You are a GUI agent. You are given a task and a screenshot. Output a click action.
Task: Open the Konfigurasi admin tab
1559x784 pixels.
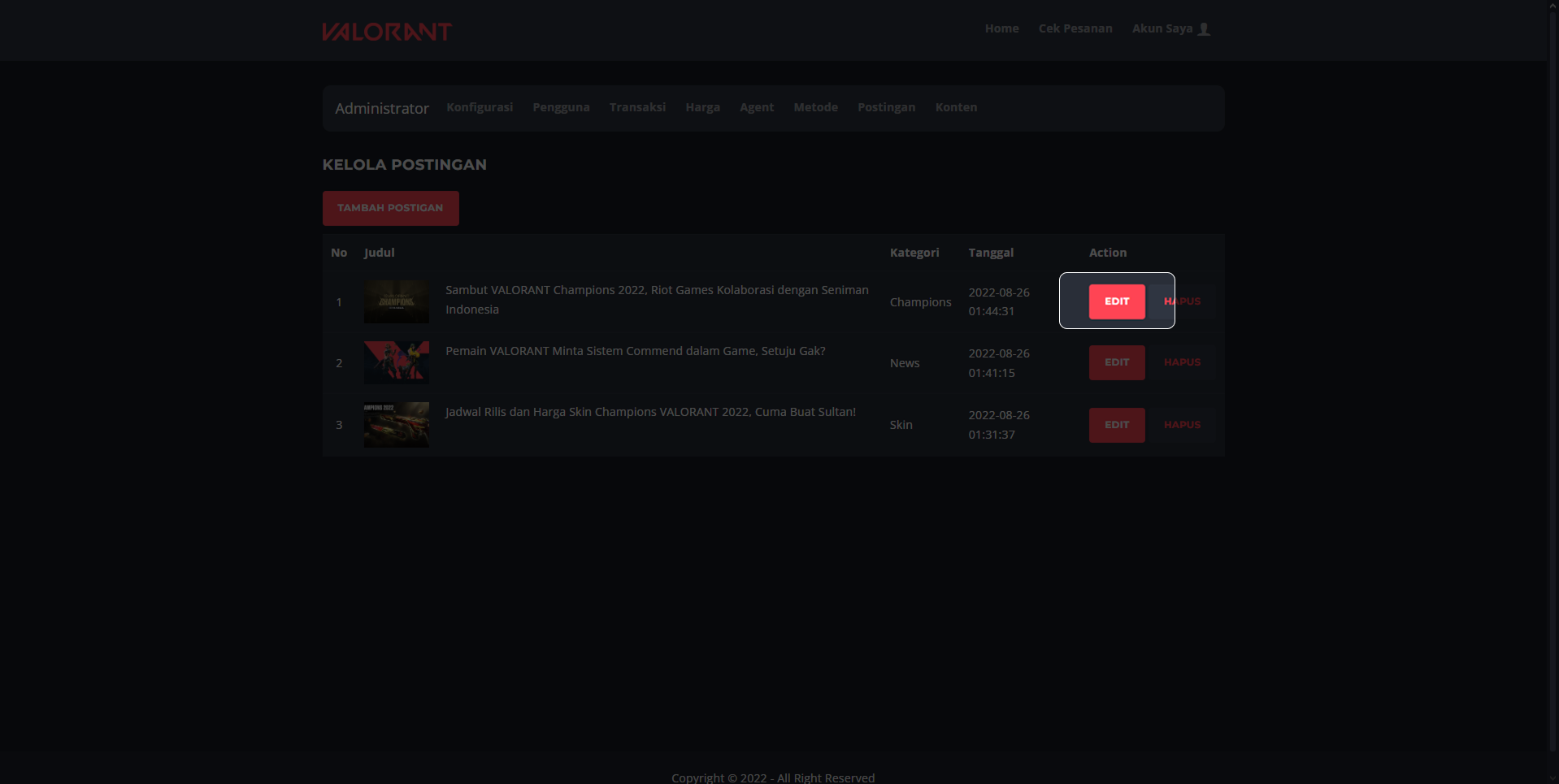click(x=480, y=107)
